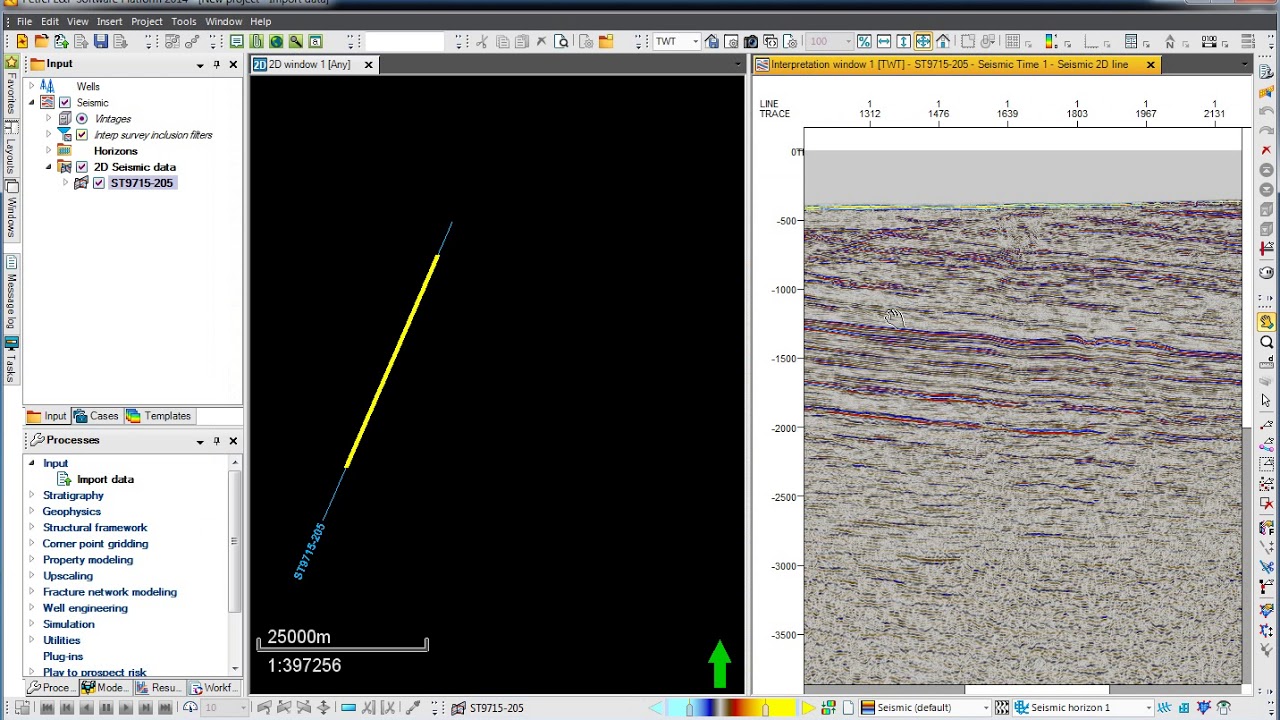Open the Project menu

146,21
